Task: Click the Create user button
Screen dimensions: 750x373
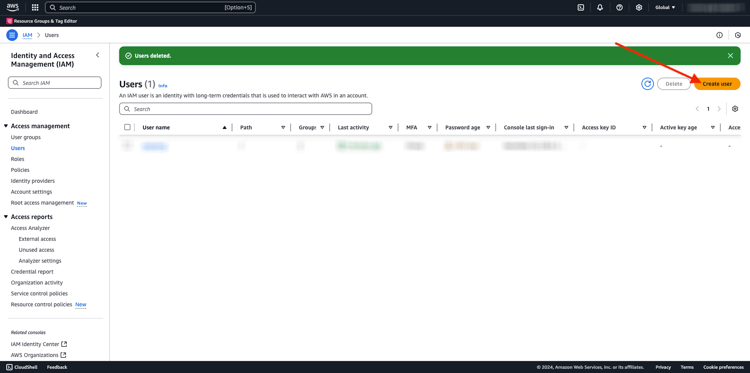Action: 717,84
